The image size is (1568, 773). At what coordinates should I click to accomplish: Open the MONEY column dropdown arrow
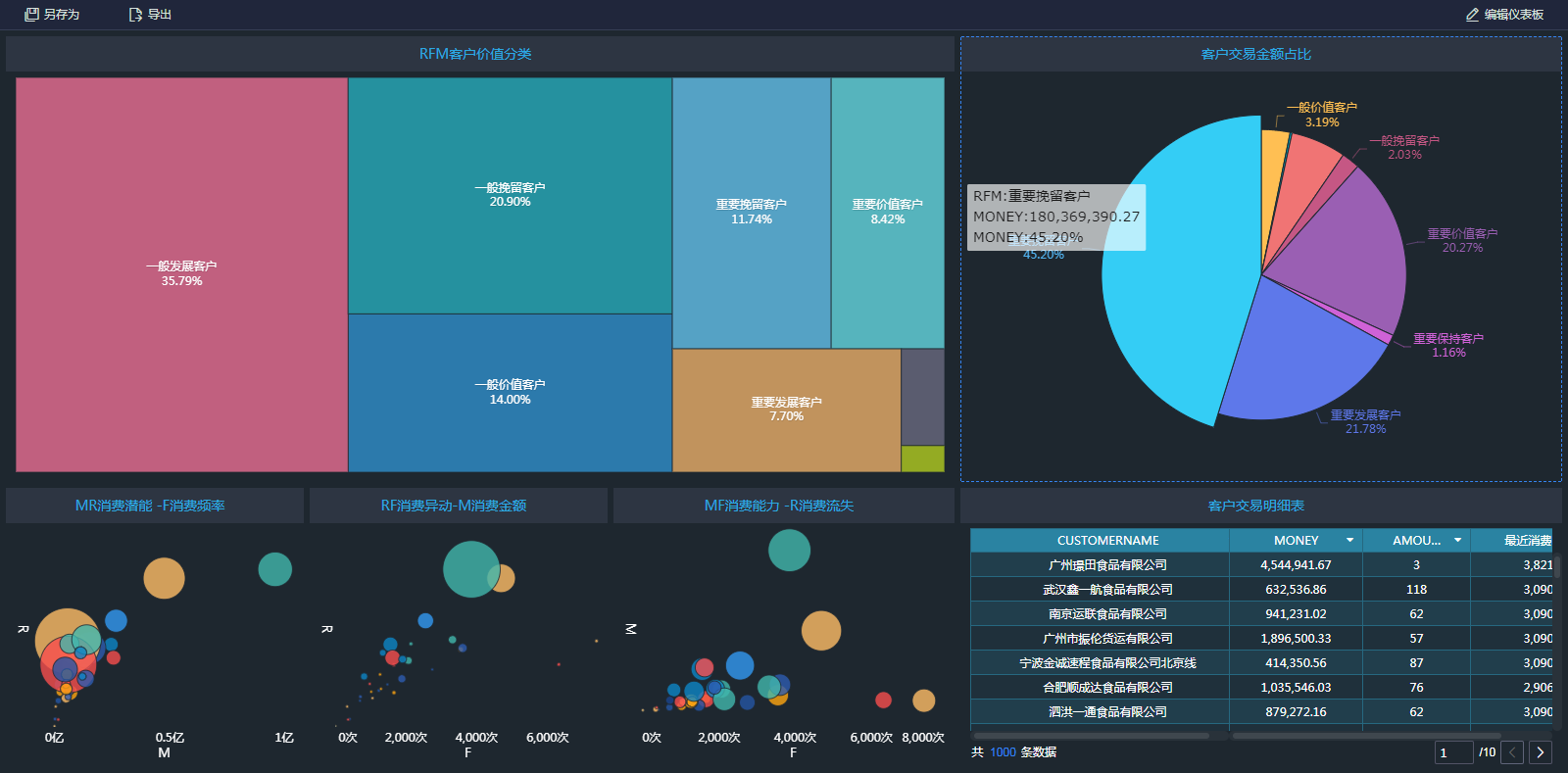pyautogui.click(x=1349, y=541)
